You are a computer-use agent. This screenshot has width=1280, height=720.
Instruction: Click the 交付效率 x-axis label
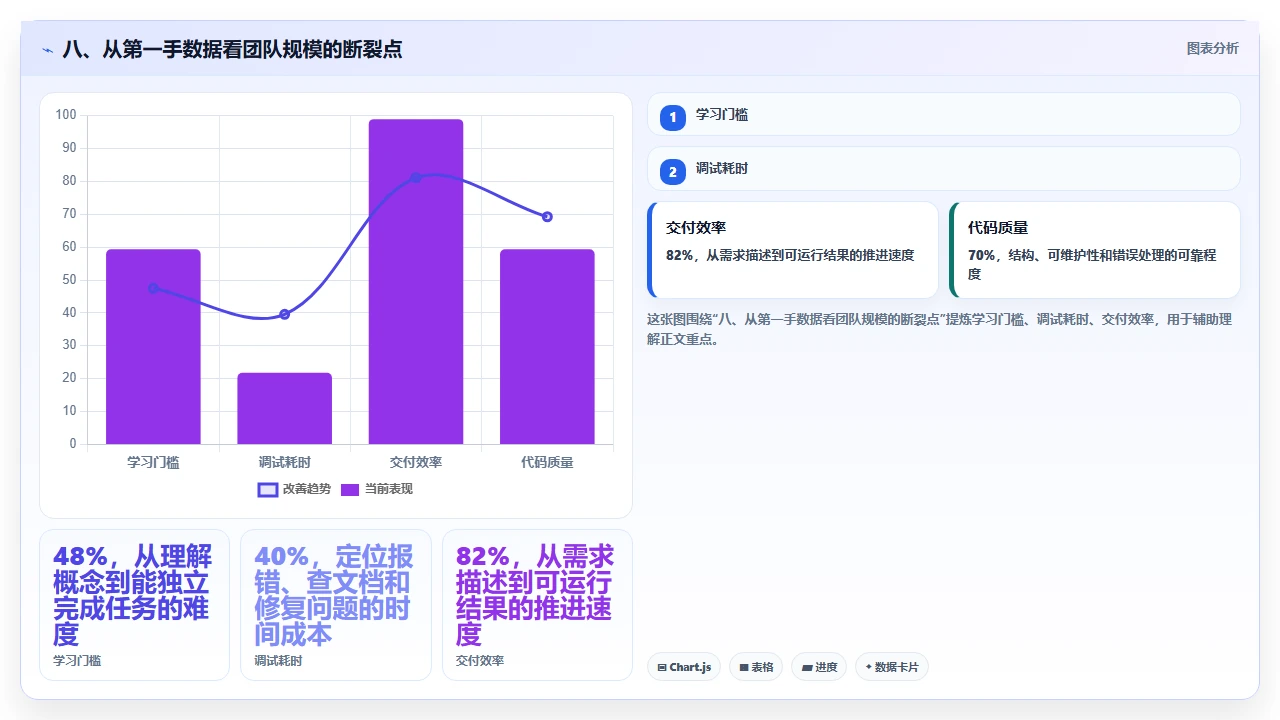(x=416, y=462)
